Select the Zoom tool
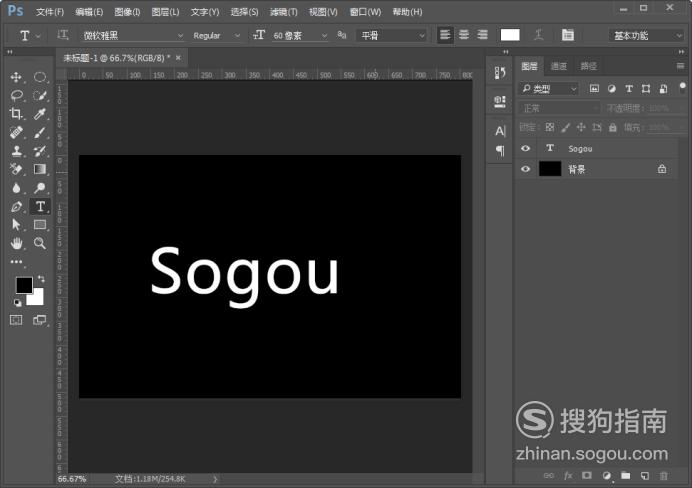 [x=40, y=243]
